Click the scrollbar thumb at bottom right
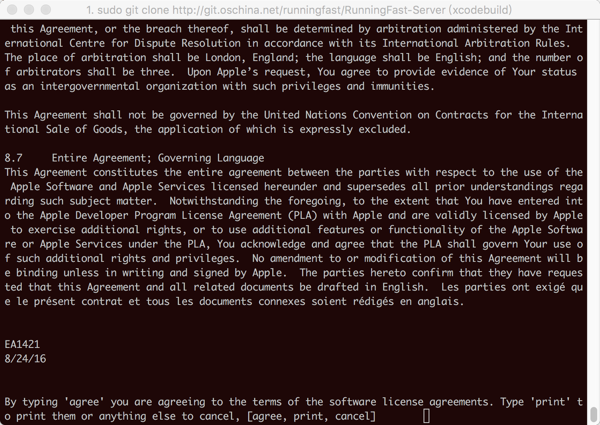Image resolution: width=600 pixels, height=425 pixels. [593, 414]
